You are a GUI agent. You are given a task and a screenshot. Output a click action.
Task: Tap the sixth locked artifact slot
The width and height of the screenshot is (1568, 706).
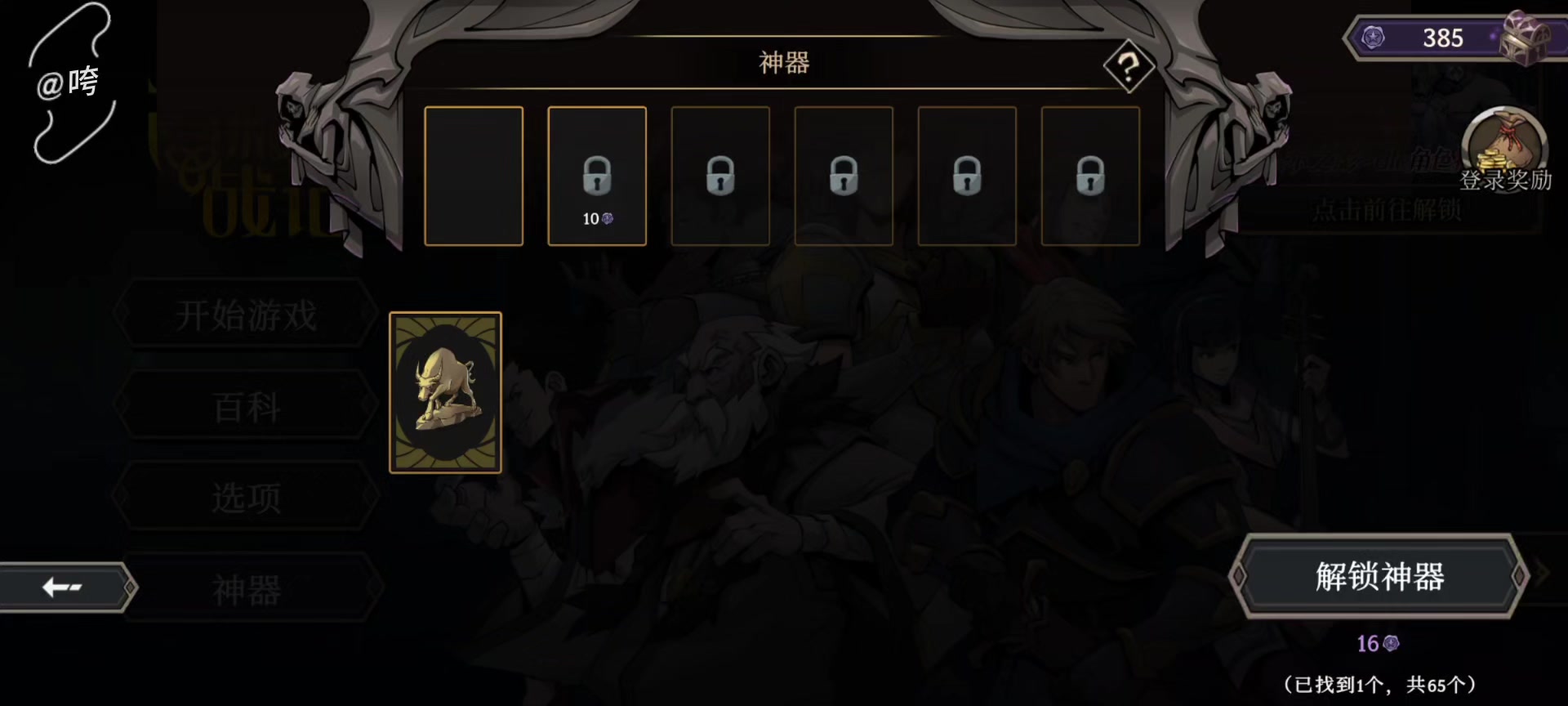(1090, 176)
